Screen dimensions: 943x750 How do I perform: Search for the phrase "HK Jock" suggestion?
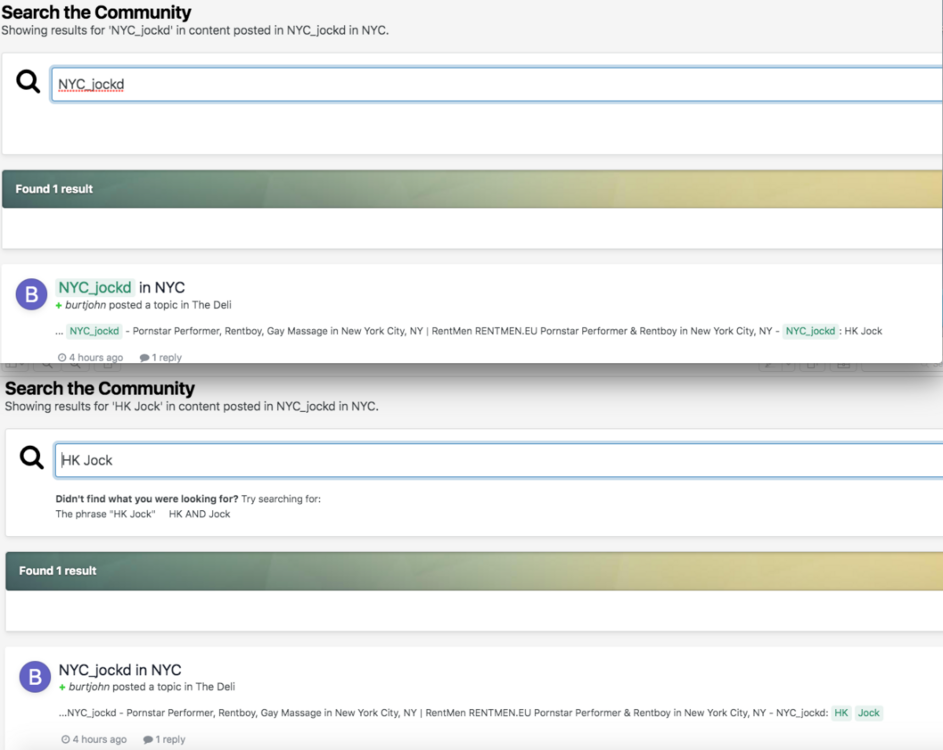point(105,514)
